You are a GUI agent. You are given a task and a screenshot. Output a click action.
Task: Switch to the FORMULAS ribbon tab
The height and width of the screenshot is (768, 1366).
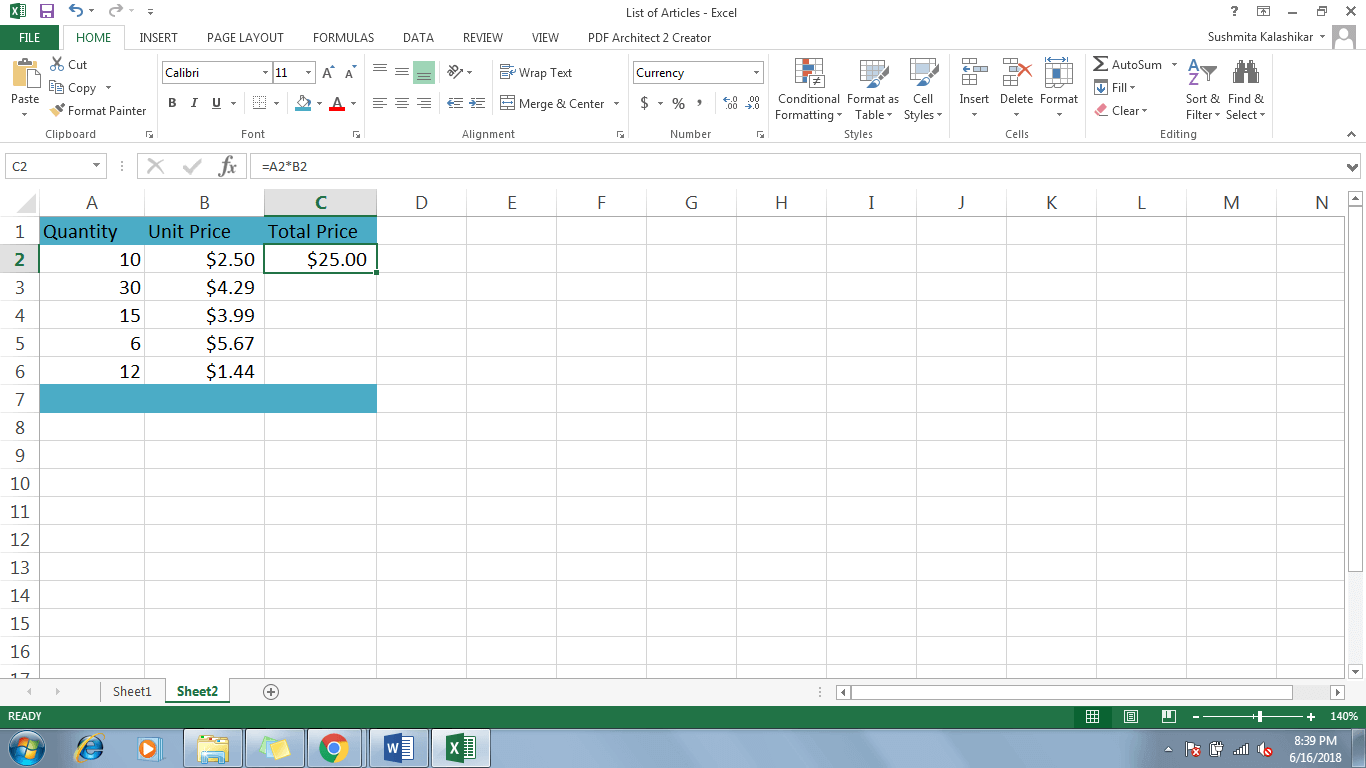point(343,37)
